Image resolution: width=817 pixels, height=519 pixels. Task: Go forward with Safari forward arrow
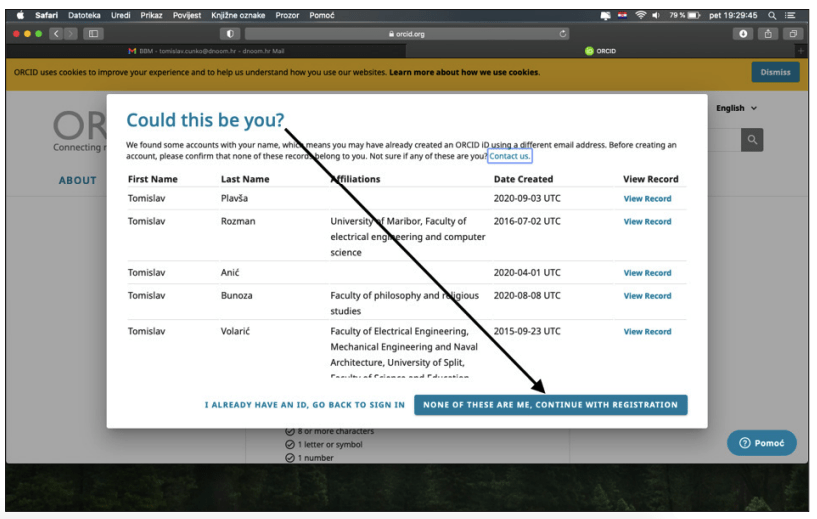[70, 34]
